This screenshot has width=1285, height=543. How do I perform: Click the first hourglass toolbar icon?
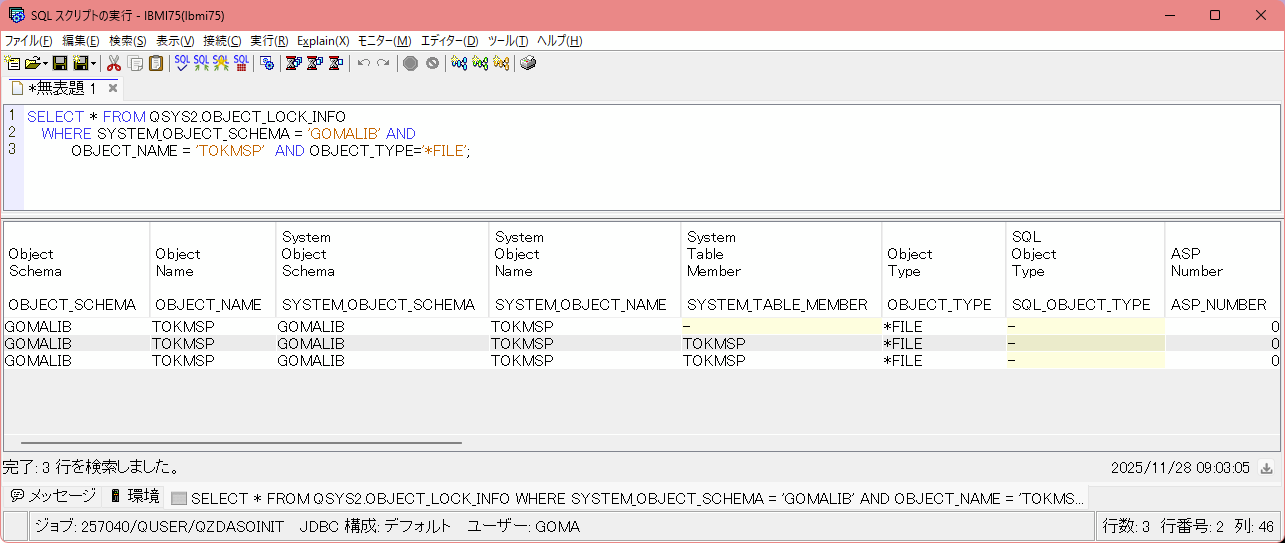click(294, 63)
